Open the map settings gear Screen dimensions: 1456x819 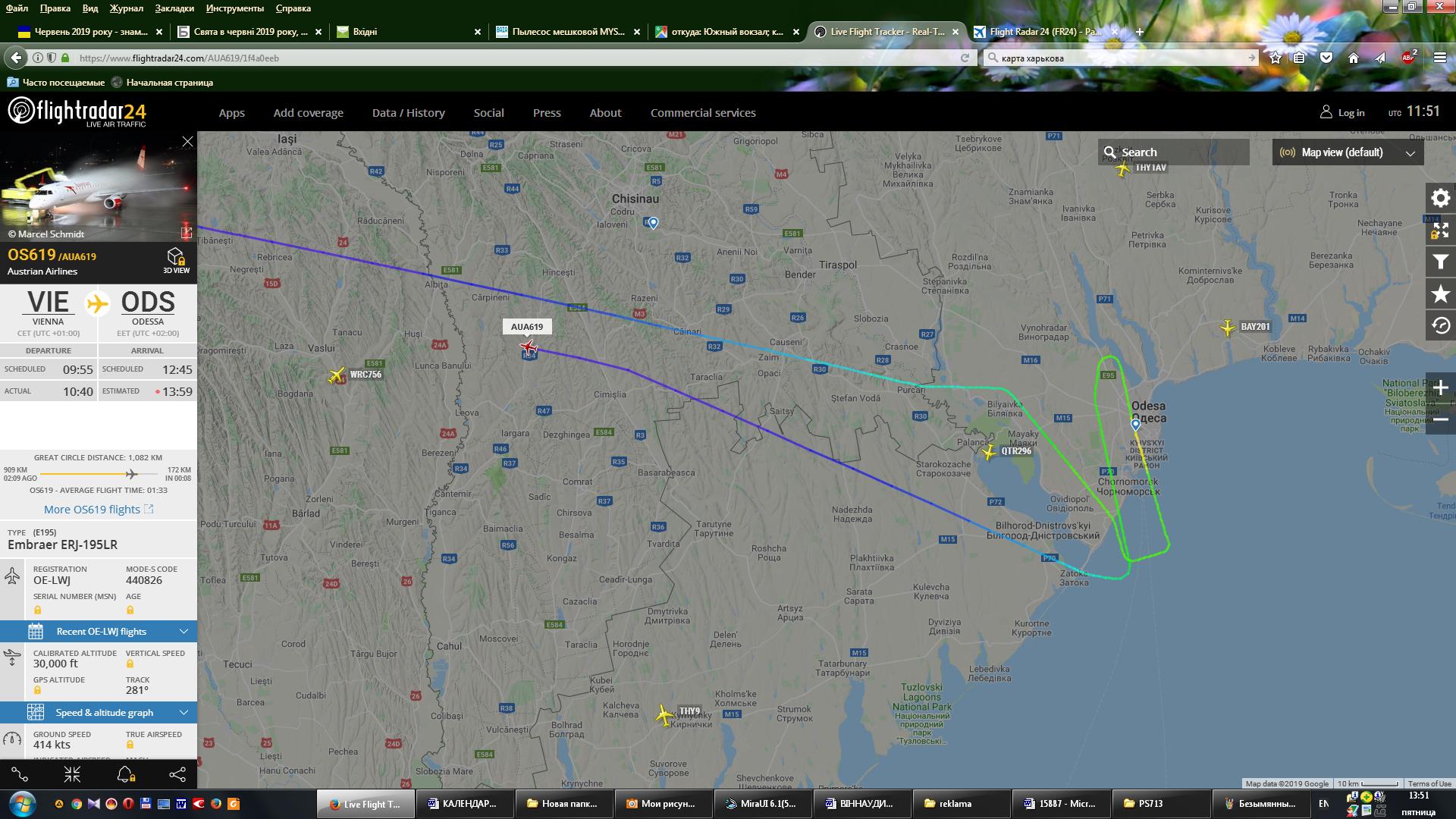click(x=1440, y=199)
